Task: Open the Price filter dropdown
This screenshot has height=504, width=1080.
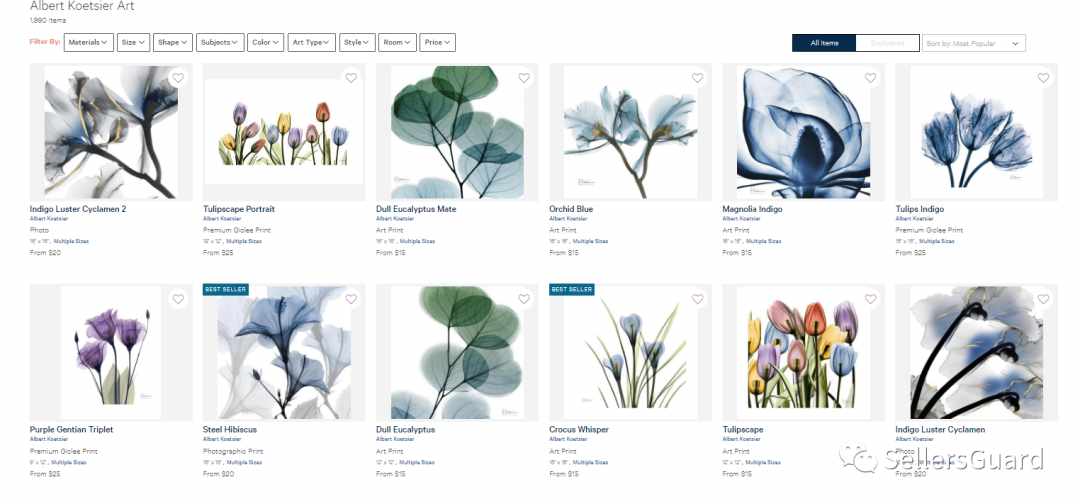Action: coord(437,42)
